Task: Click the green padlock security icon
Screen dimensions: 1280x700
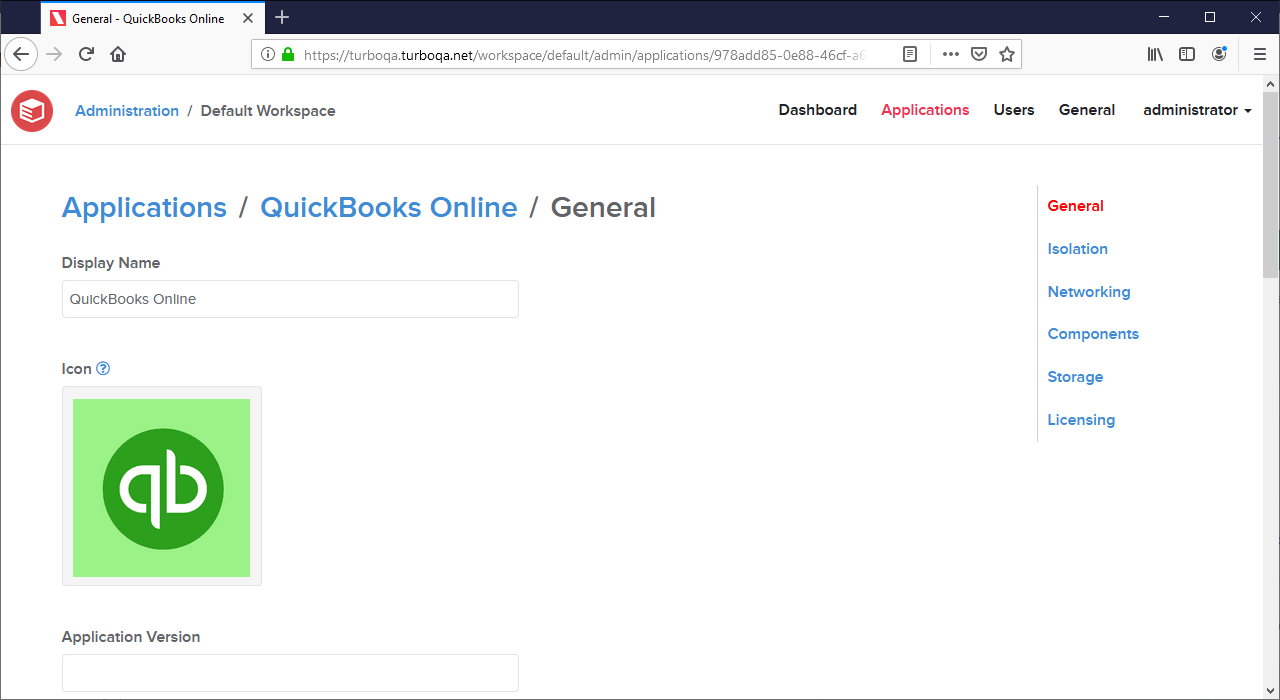Action: pyautogui.click(x=288, y=55)
